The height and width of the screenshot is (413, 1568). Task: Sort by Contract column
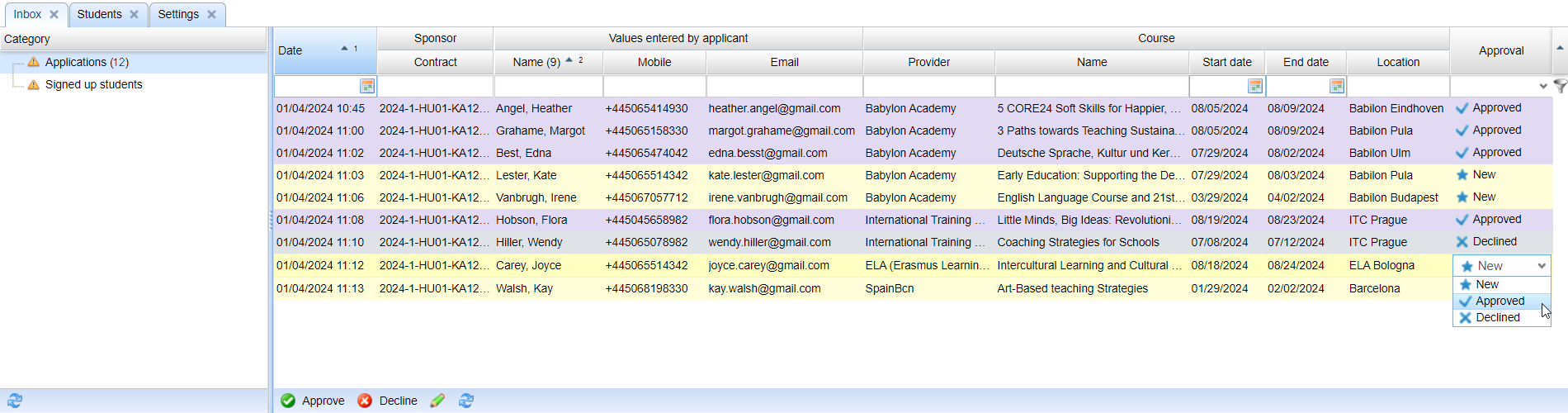pos(435,62)
